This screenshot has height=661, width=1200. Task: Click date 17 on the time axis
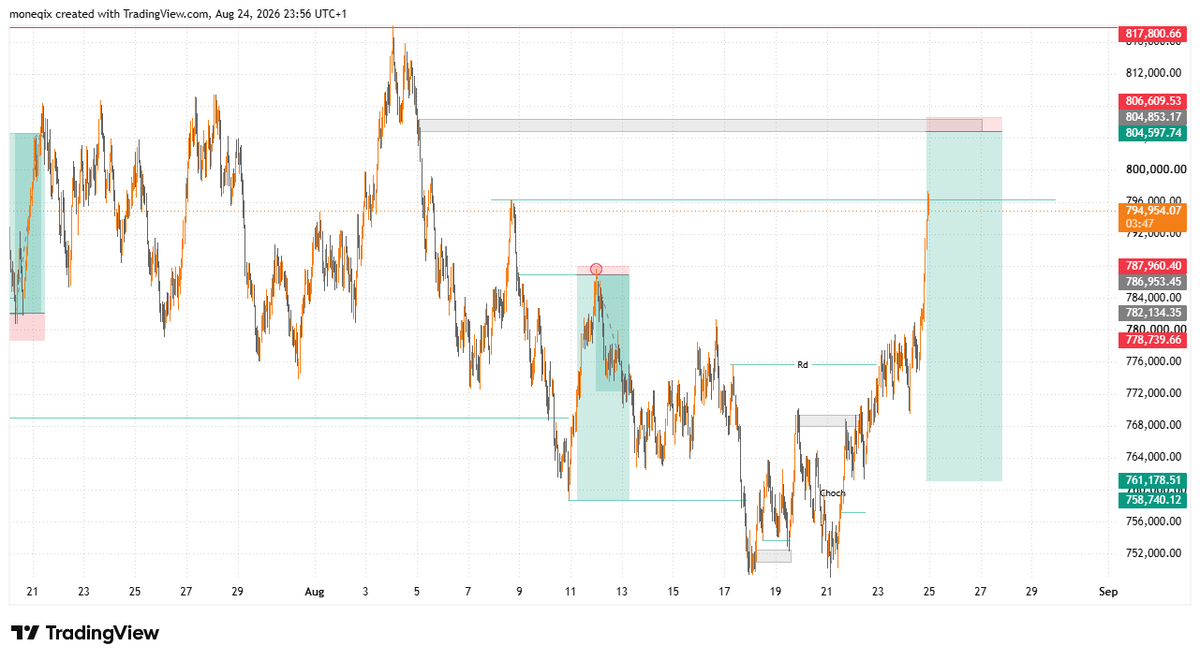pos(724,591)
